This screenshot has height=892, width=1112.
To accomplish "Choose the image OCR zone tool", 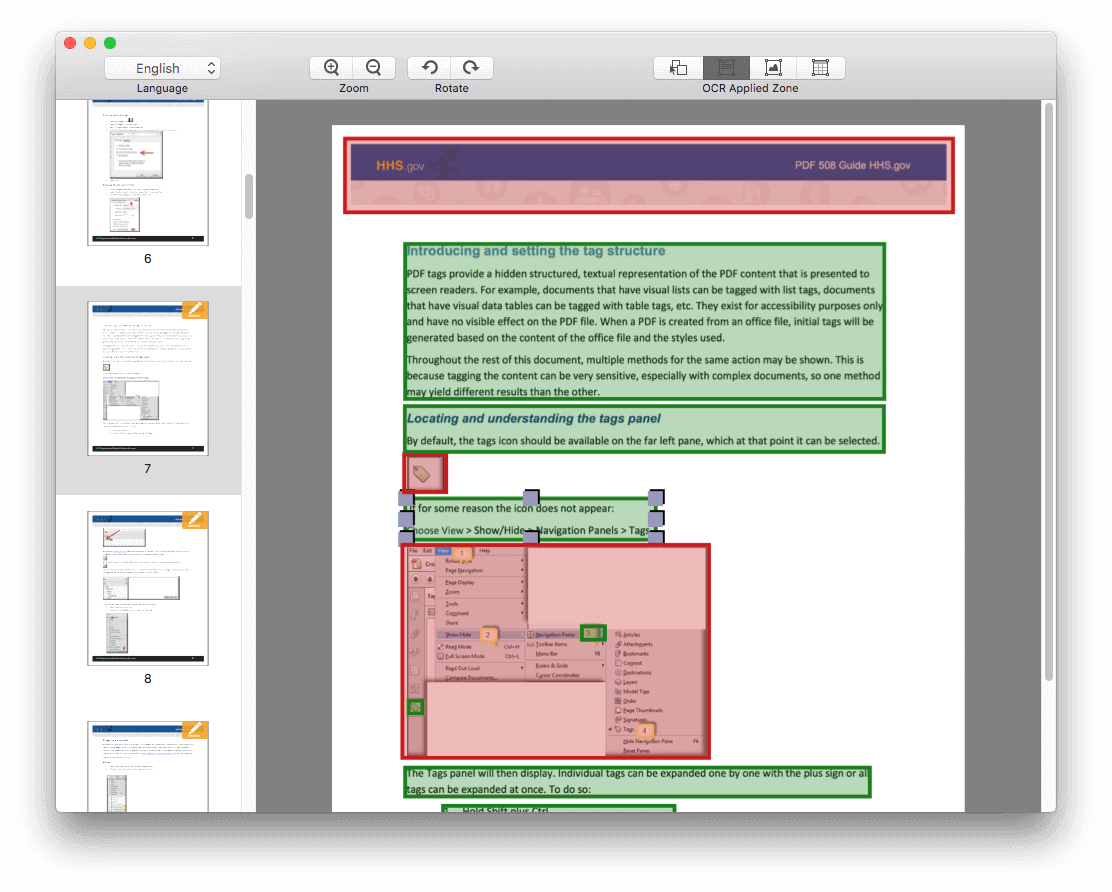I will tap(773, 68).
